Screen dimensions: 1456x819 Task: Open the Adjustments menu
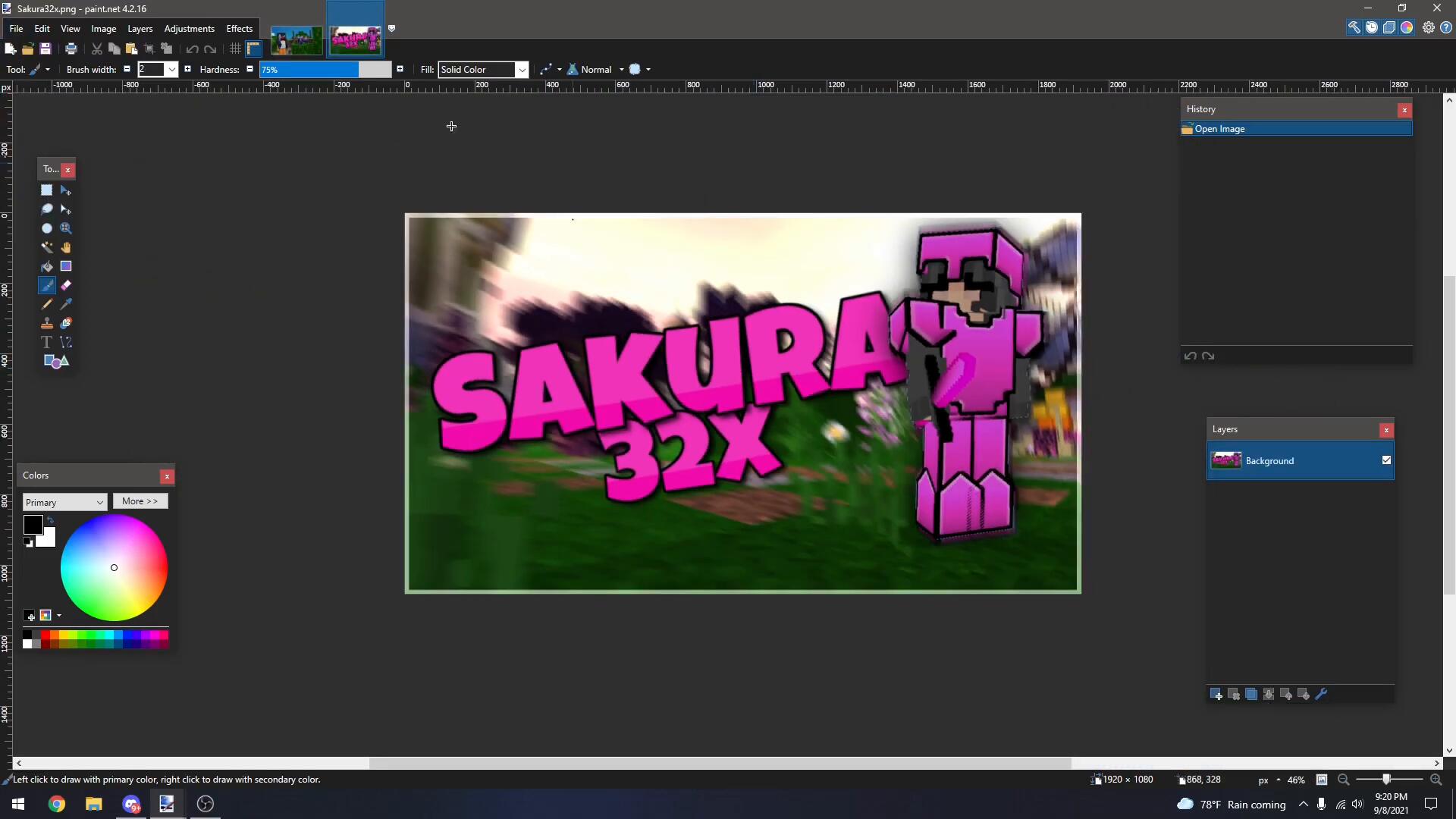coord(189,28)
